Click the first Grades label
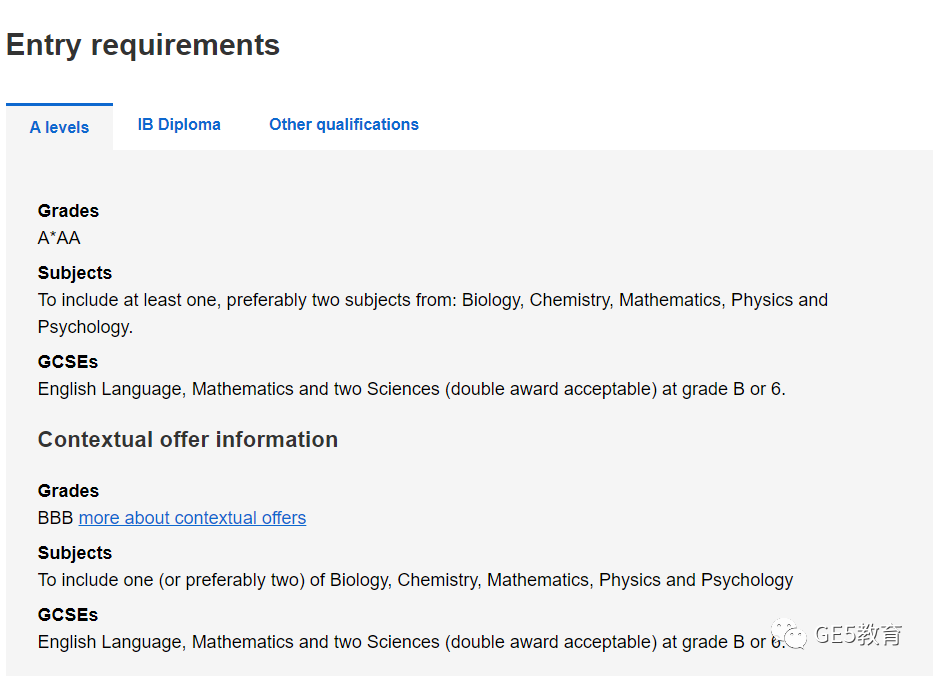 pyautogui.click(x=68, y=211)
